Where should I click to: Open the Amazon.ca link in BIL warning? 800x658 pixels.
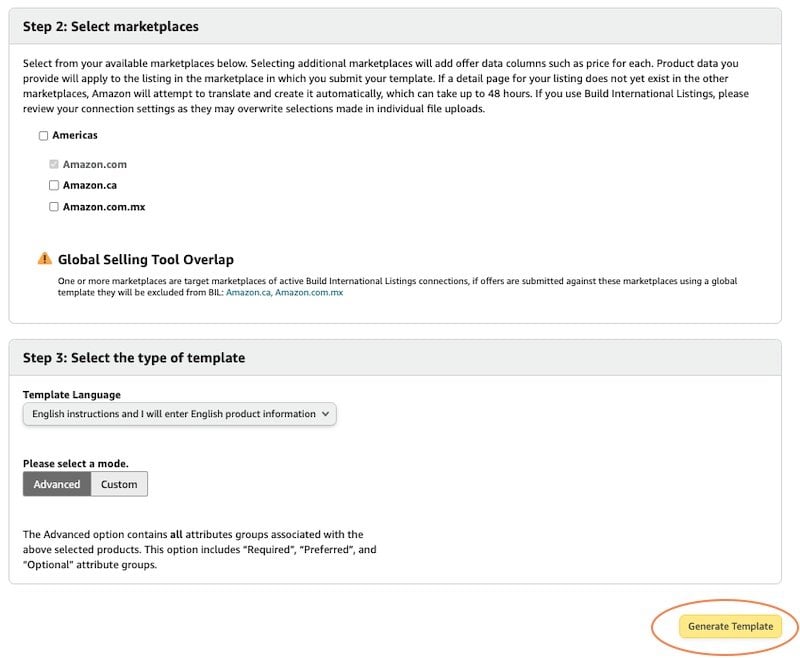coord(248,292)
